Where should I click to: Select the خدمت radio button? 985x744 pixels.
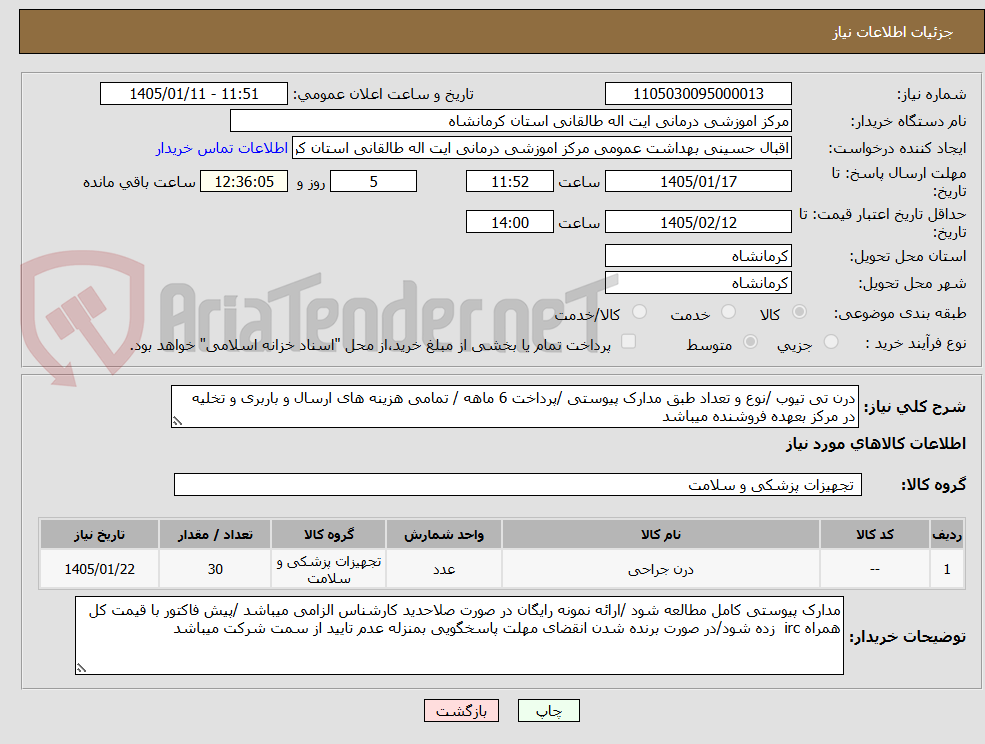pyautogui.click(x=729, y=312)
